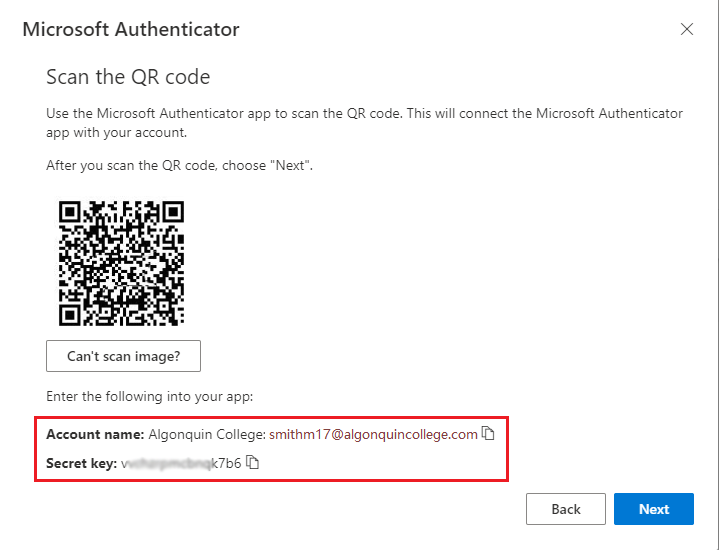
Task: Click the QR code image center
Action: [122, 264]
